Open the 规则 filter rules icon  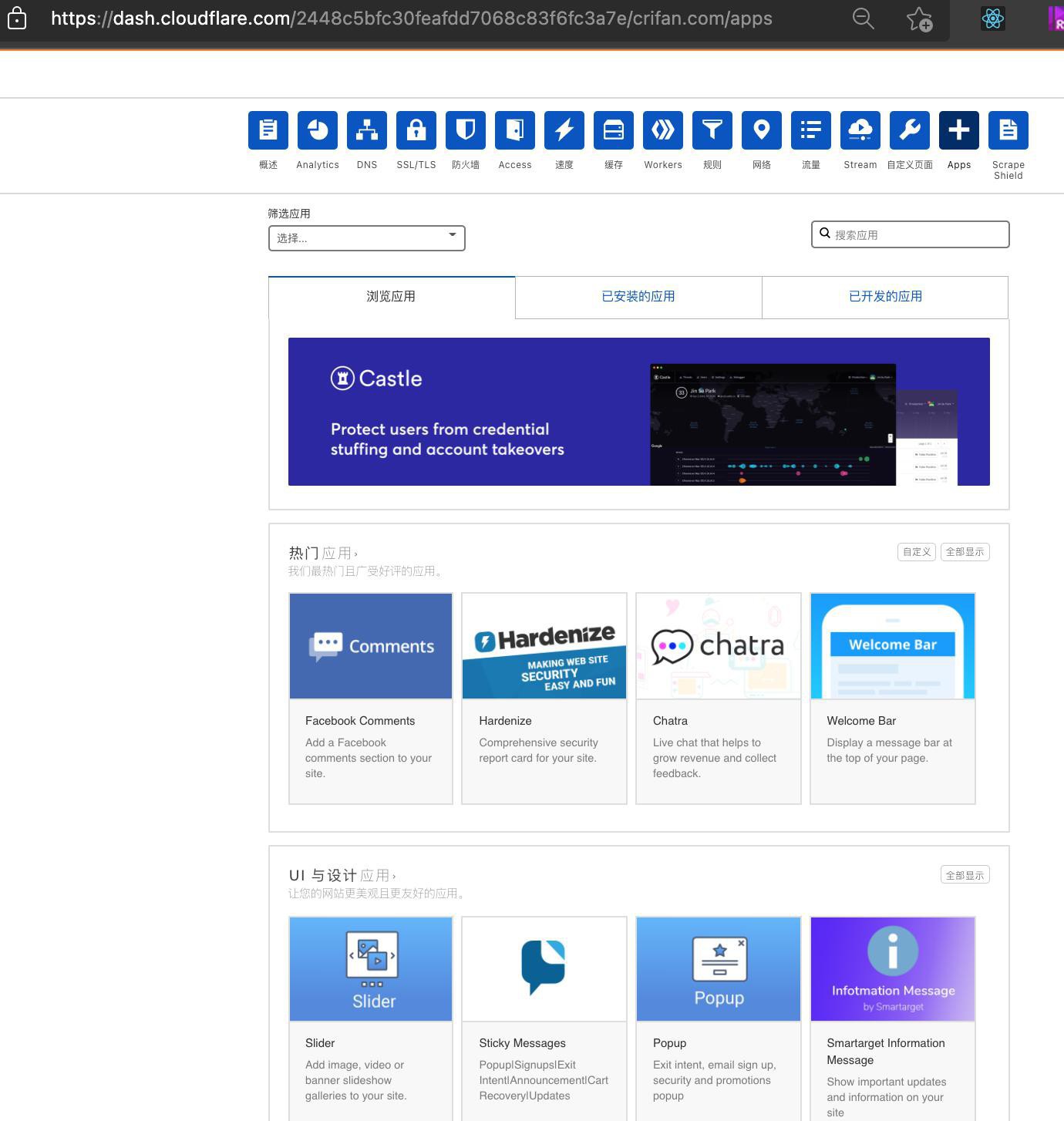tap(712, 130)
